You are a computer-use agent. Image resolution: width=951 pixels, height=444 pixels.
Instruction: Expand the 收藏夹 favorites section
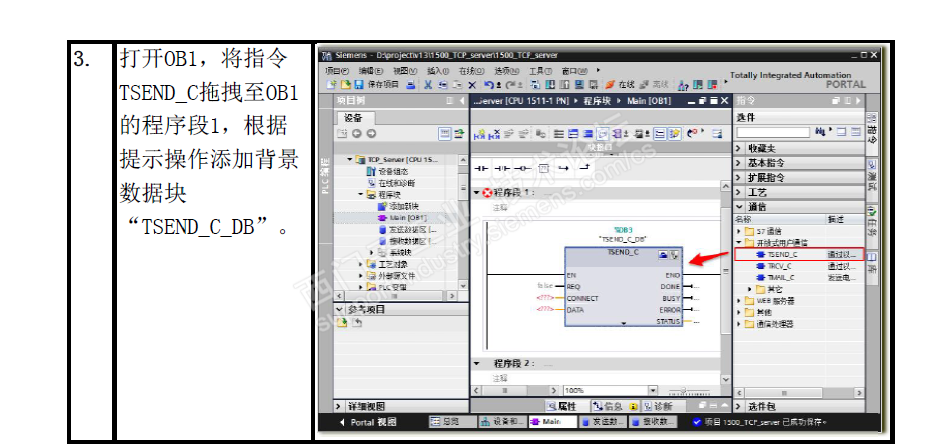(x=739, y=148)
